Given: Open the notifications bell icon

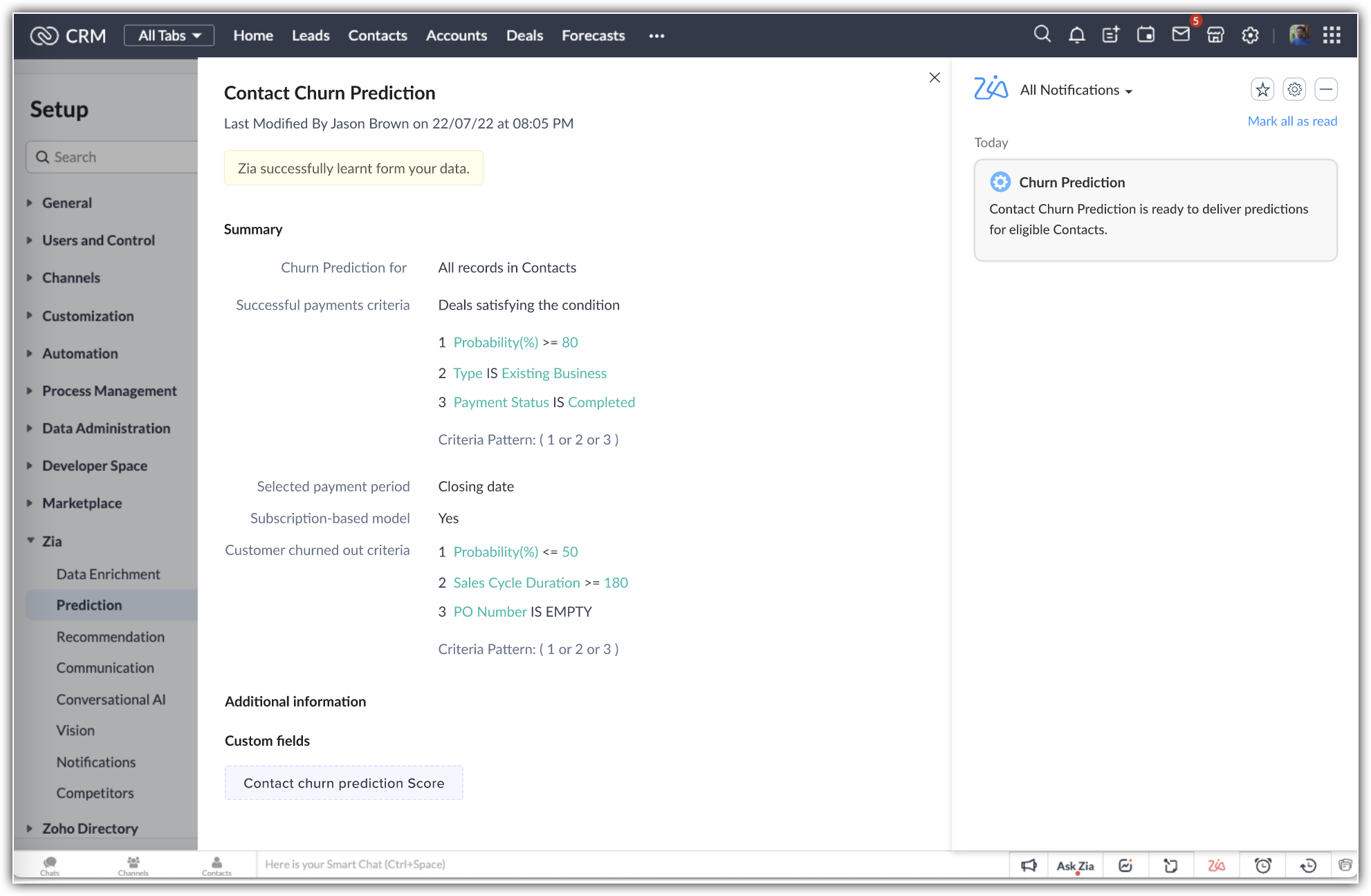Looking at the screenshot, I should 1076,35.
